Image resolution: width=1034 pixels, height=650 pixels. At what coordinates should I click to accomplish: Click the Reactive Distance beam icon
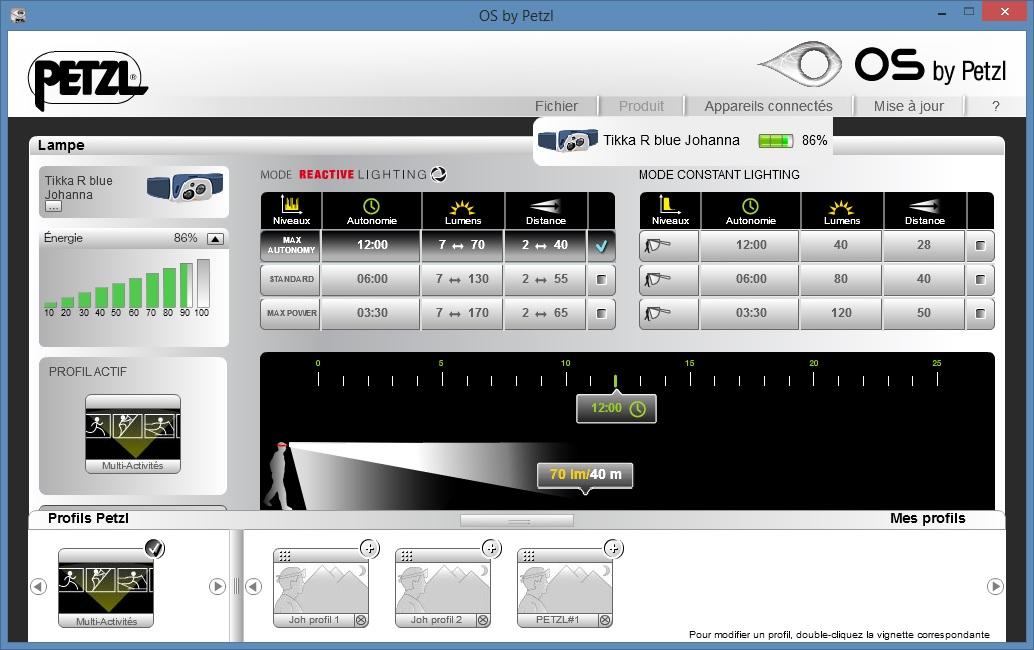point(545,206)
